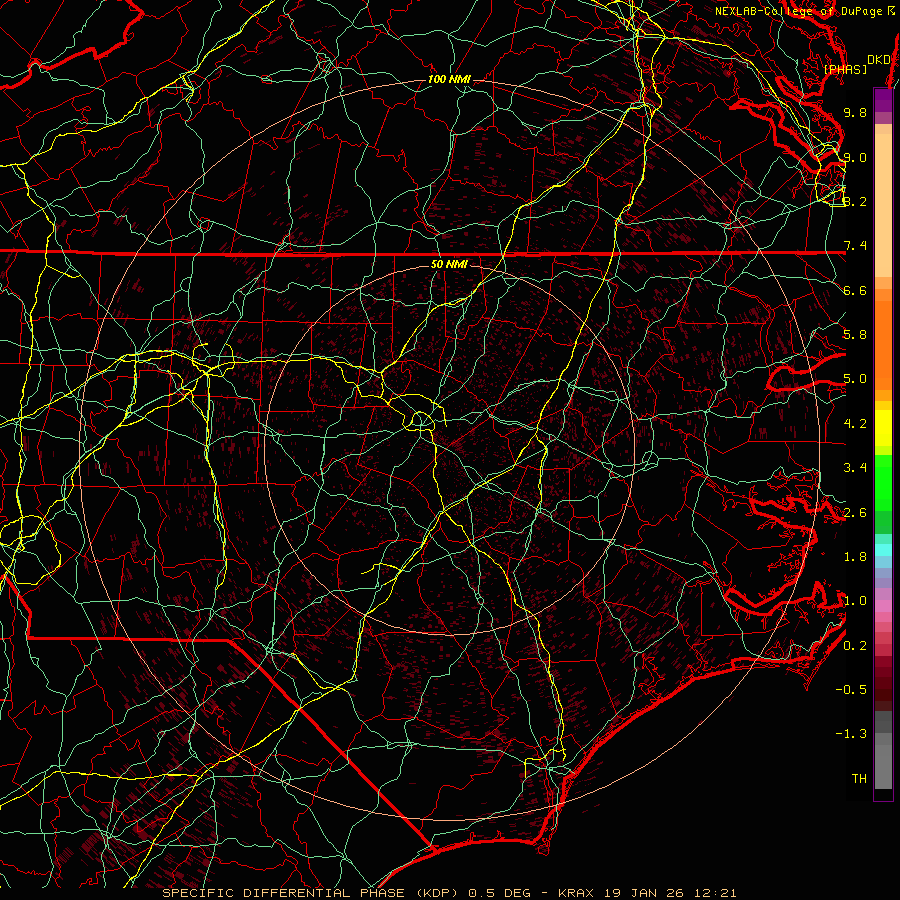Click the pale peach color bar segment
This screenshot has width=900, height=900.
tap(883, 205)
